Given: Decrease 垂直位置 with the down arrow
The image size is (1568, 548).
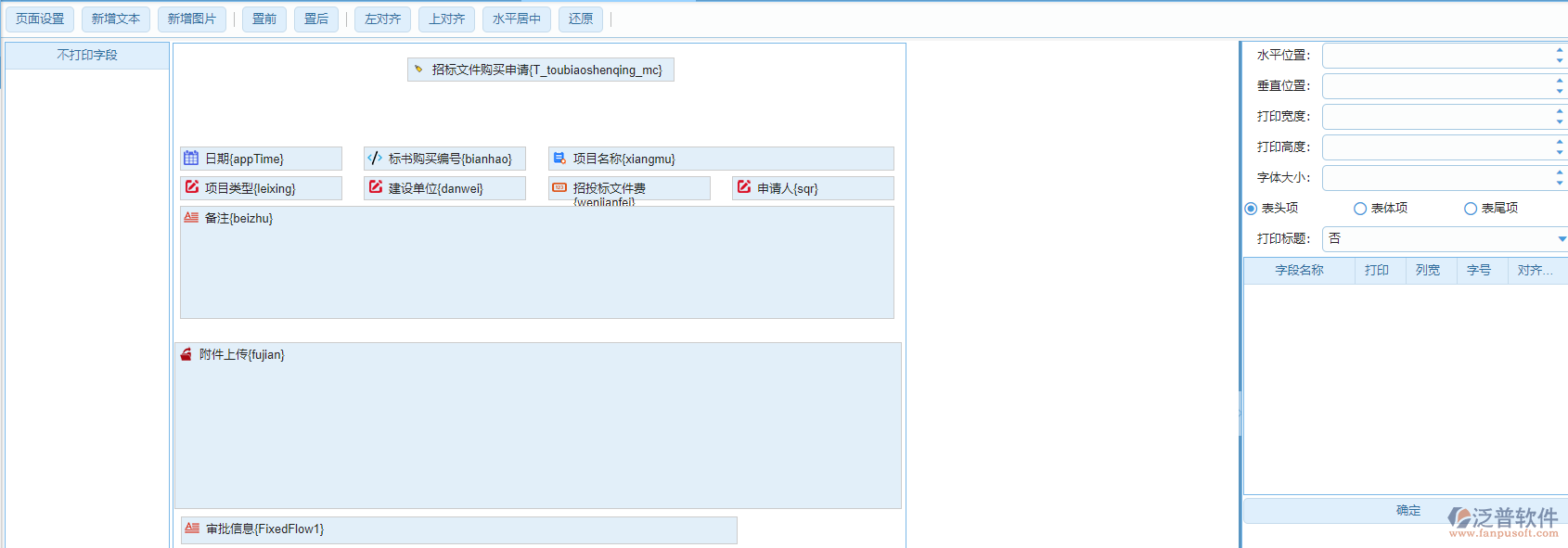Looking at the screenshot, I should coord(1560,92).
